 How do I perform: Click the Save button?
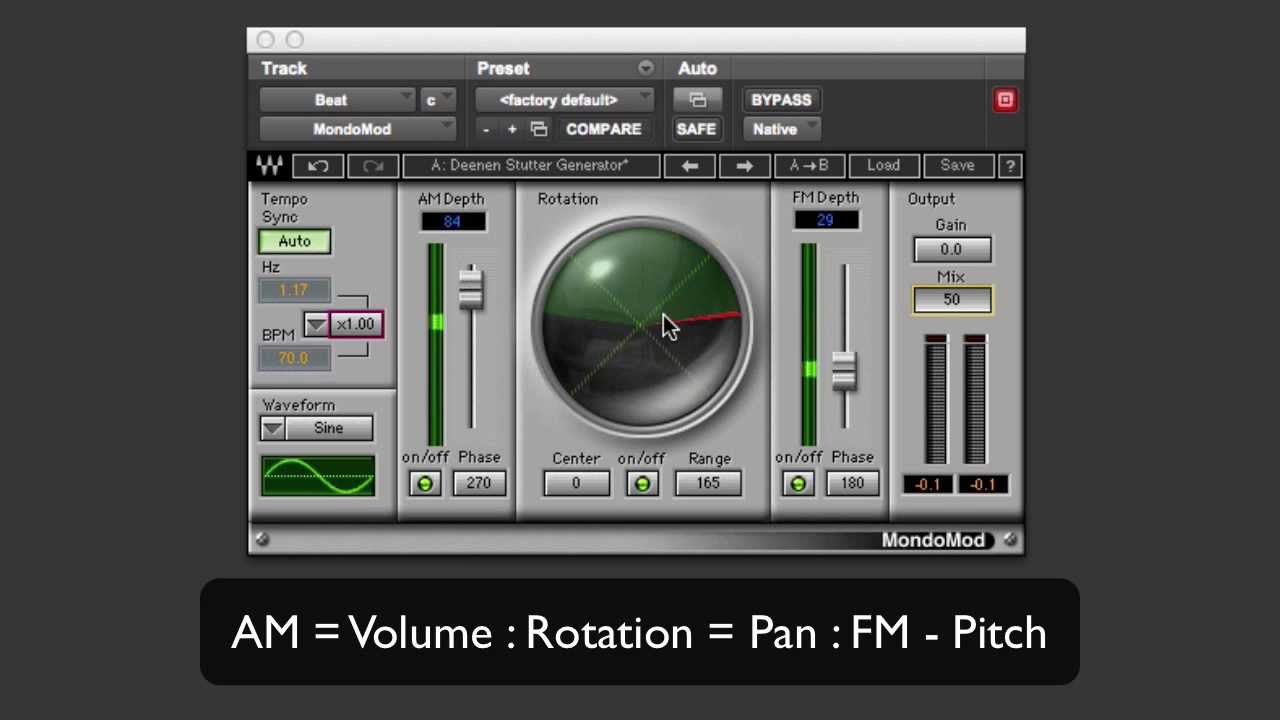coord(957,166)
